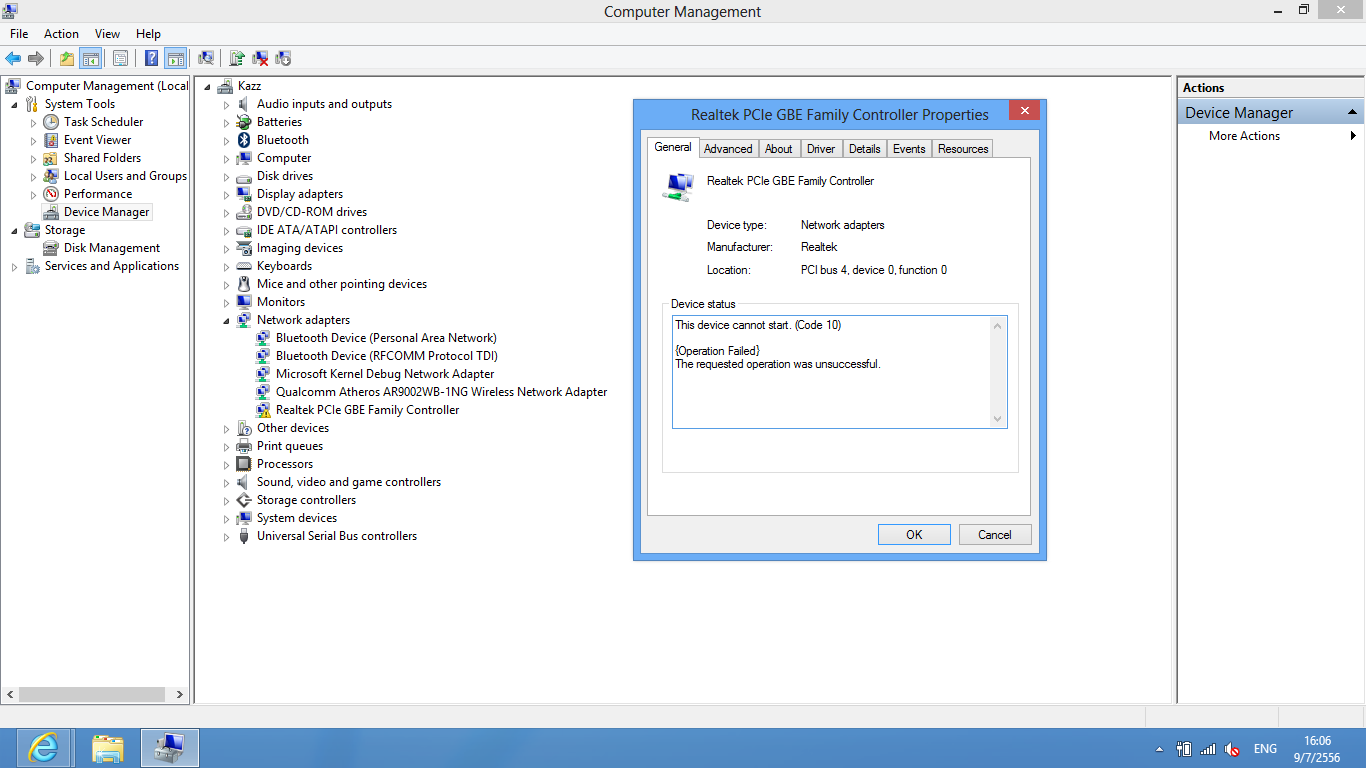Viewport: 1366px width, 768px height.
Task: Click the Uninstall device toolbar icon
Action: pos(260,58)
